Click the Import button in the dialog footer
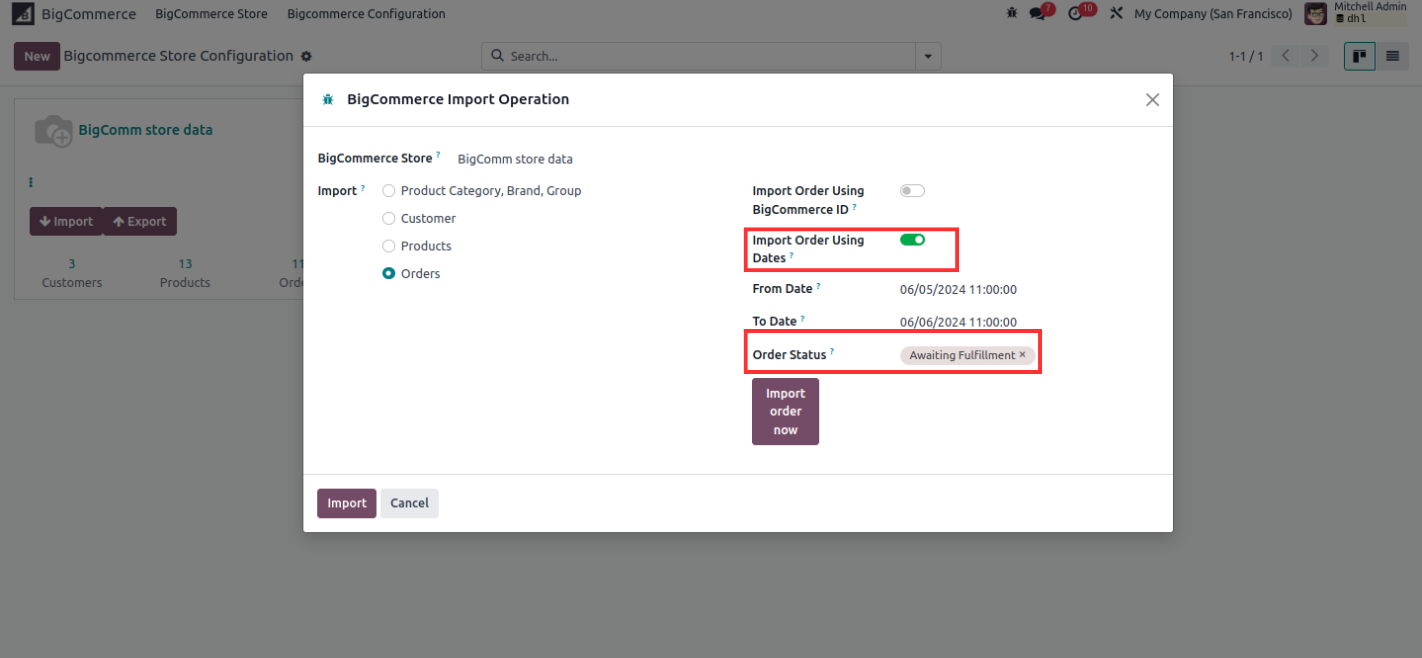The width and height of the screenshot is (1422, 658). pos(347,503)
